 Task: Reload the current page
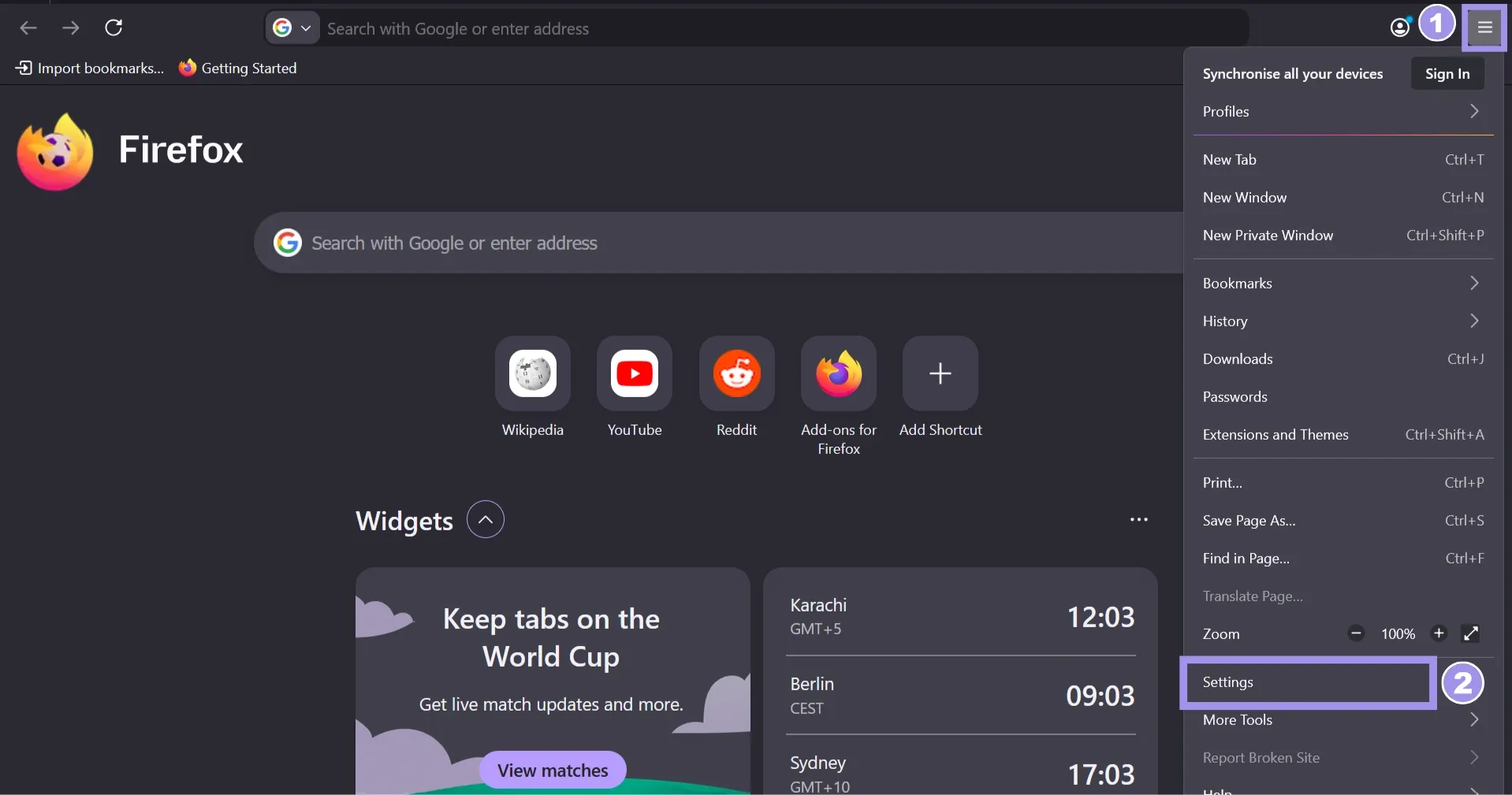coord(114,28)
